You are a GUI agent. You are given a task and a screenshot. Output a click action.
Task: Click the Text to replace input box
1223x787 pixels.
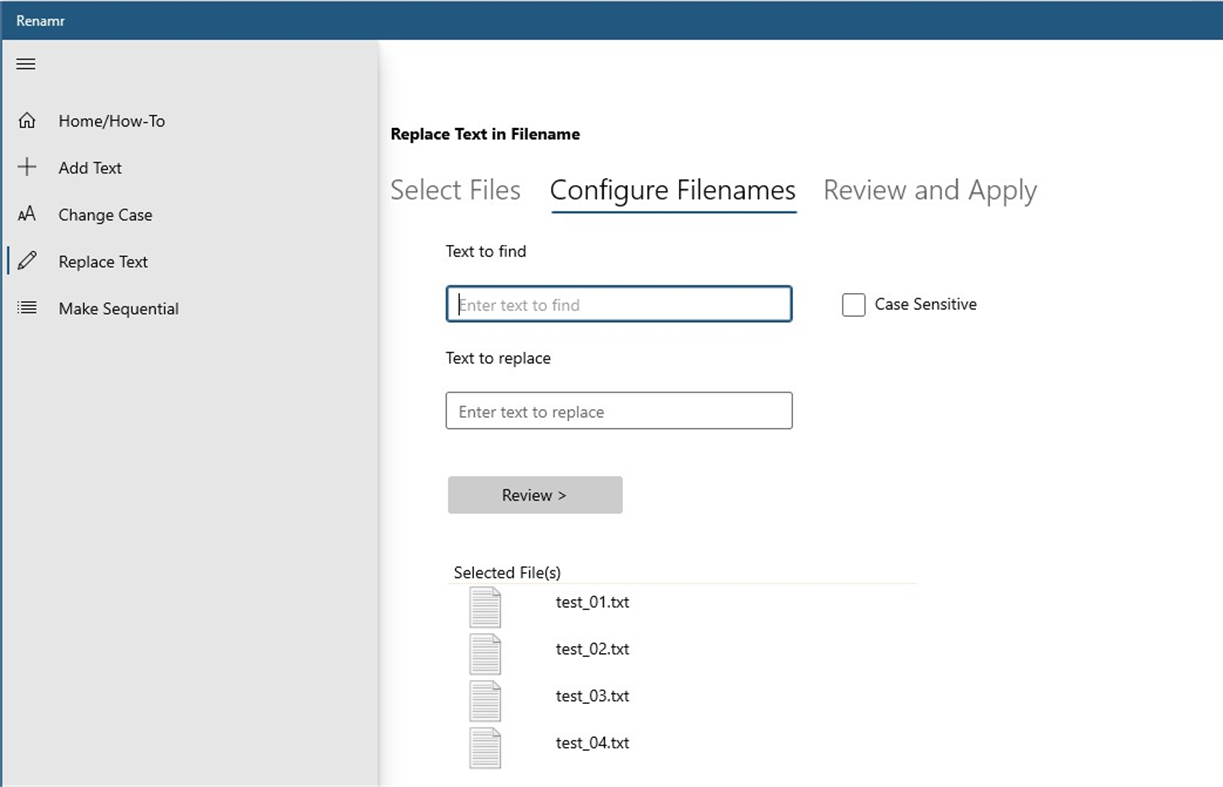click(x=618, y=411)
